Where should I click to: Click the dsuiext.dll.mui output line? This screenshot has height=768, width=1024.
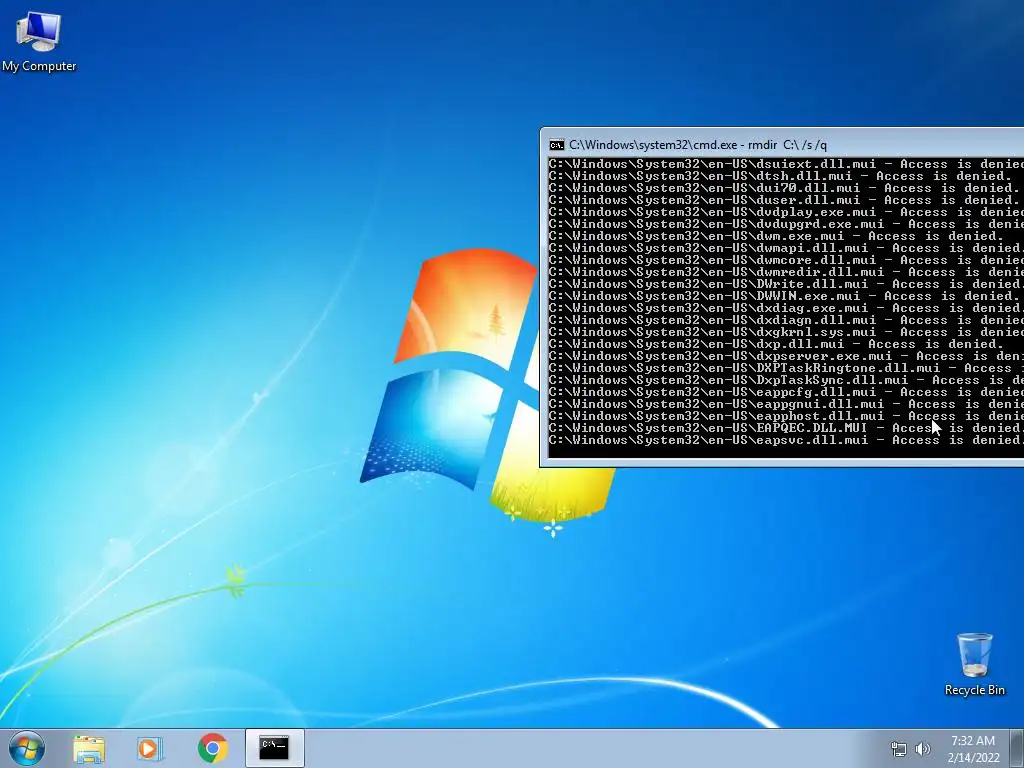[x=786, y=164]
